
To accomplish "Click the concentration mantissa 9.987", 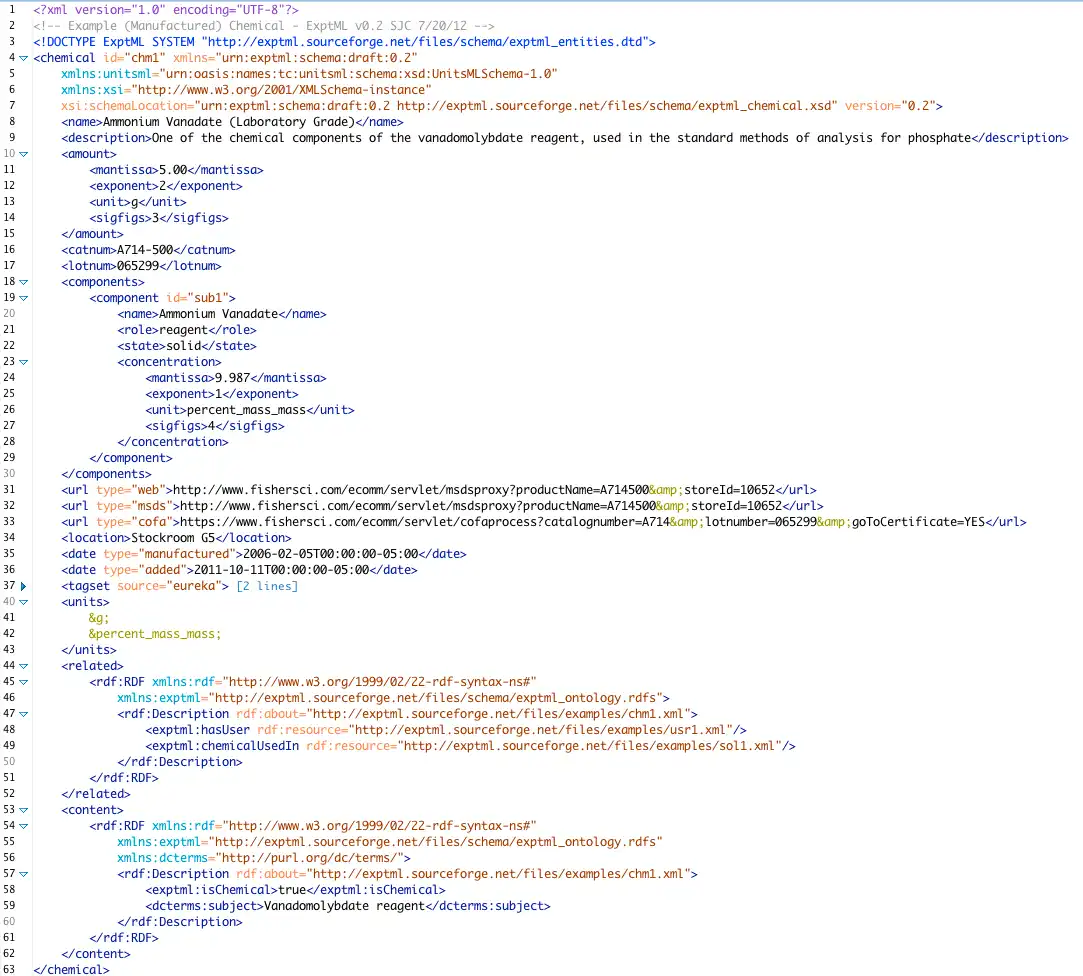I will pyautogui.click(x=233, y=378).
